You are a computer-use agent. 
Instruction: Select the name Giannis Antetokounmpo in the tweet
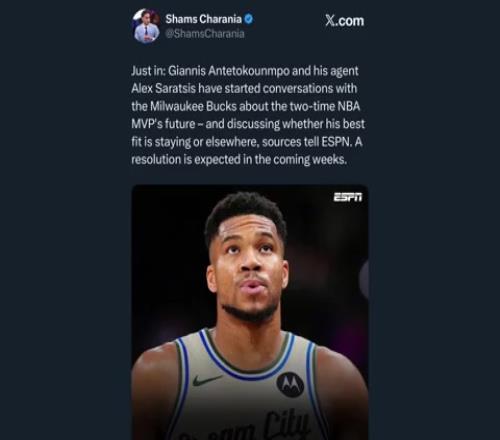point(229,71)
